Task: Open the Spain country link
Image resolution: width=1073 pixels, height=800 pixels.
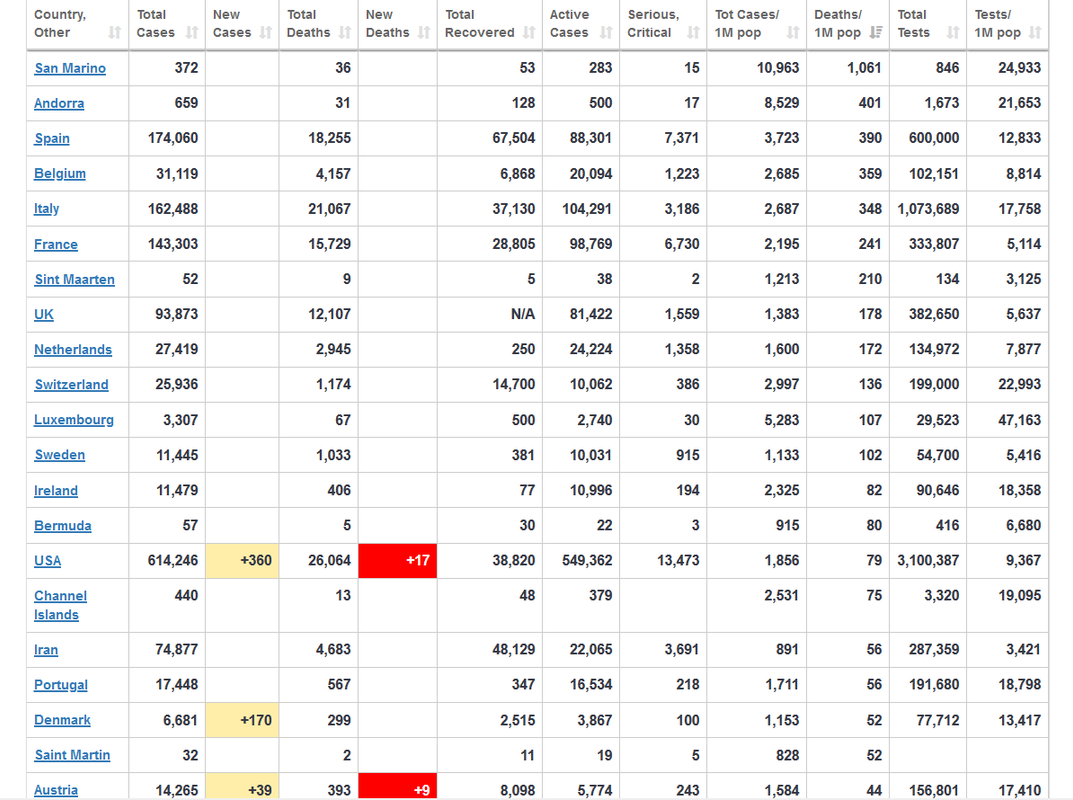Action: pos(52,138)
